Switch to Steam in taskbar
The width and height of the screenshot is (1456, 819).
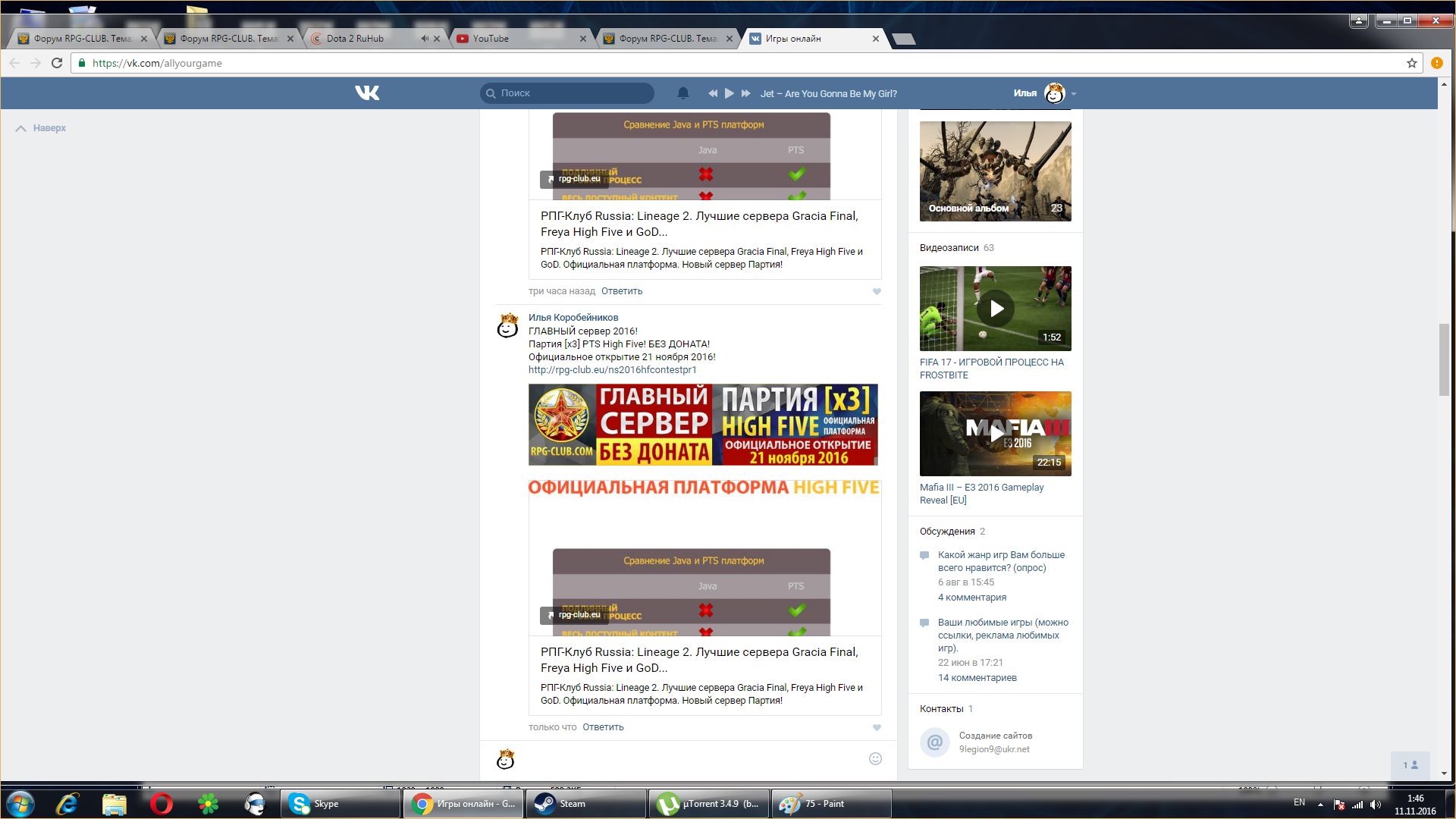[x=586, y=804]
